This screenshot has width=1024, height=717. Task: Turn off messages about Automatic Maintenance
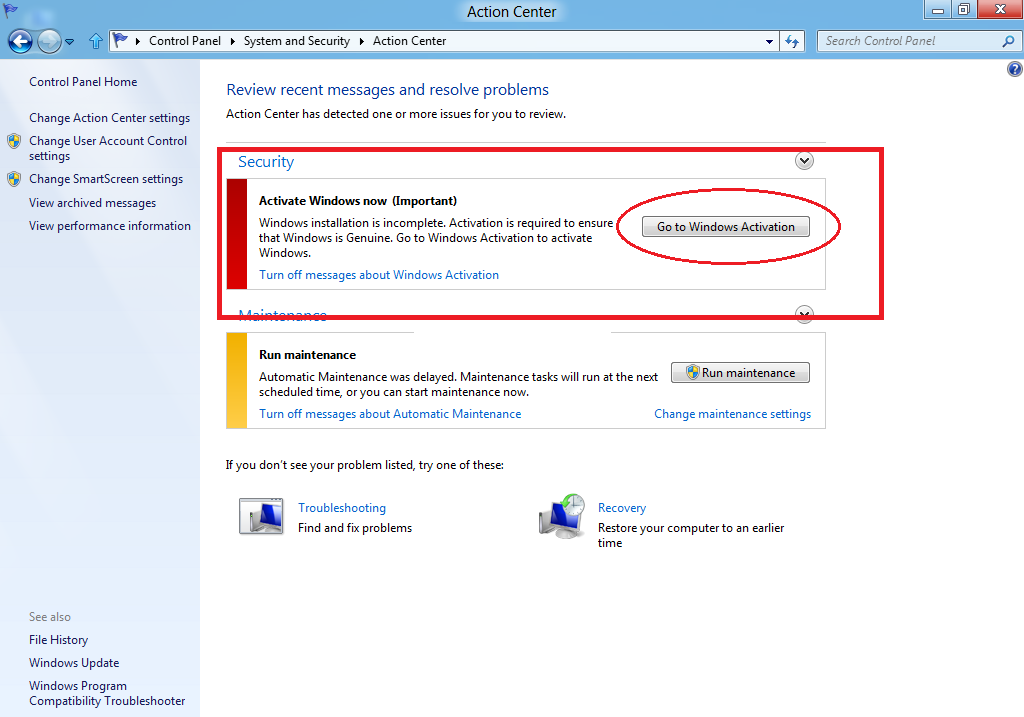coord(390,414)
